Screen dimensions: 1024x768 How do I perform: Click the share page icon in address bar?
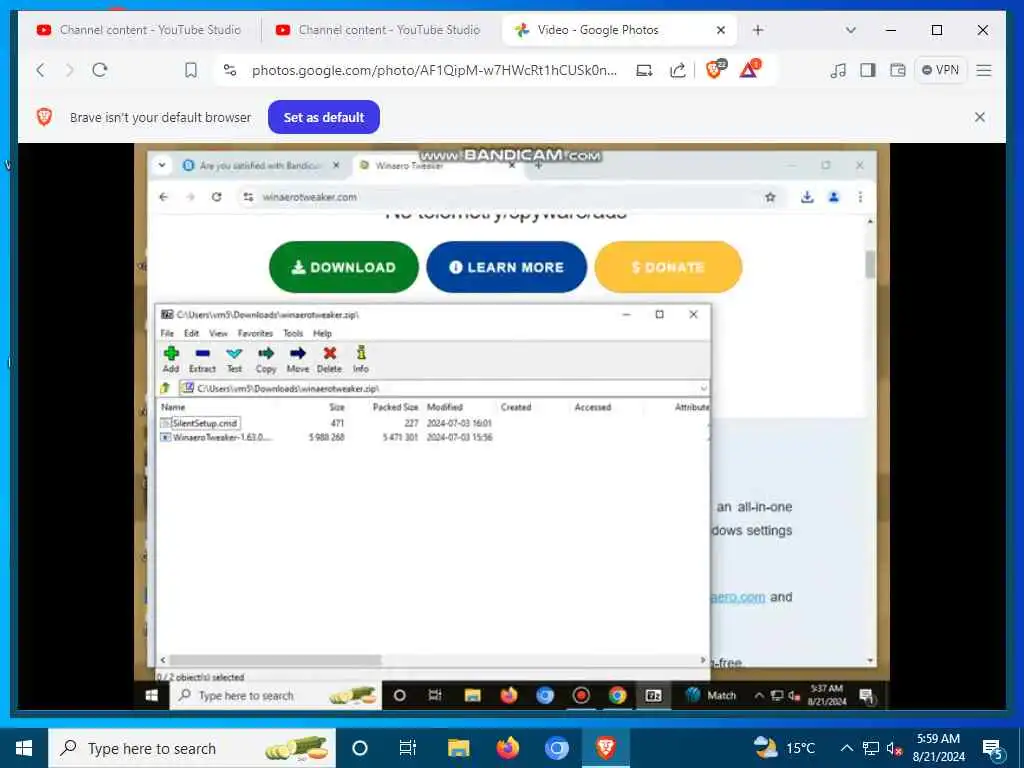(678, 70)
